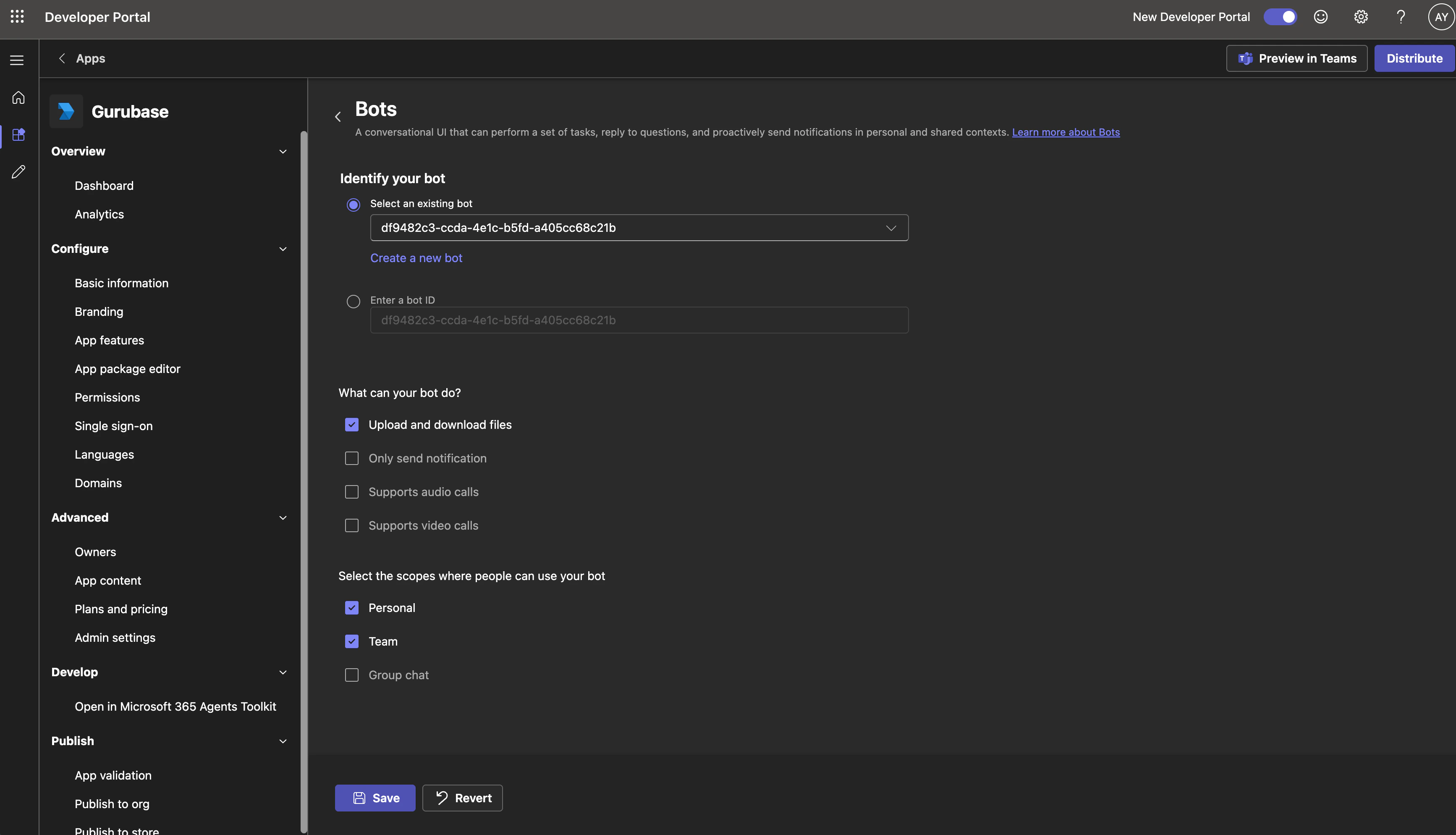
Task: Check Only send notification
Action: 351,458
